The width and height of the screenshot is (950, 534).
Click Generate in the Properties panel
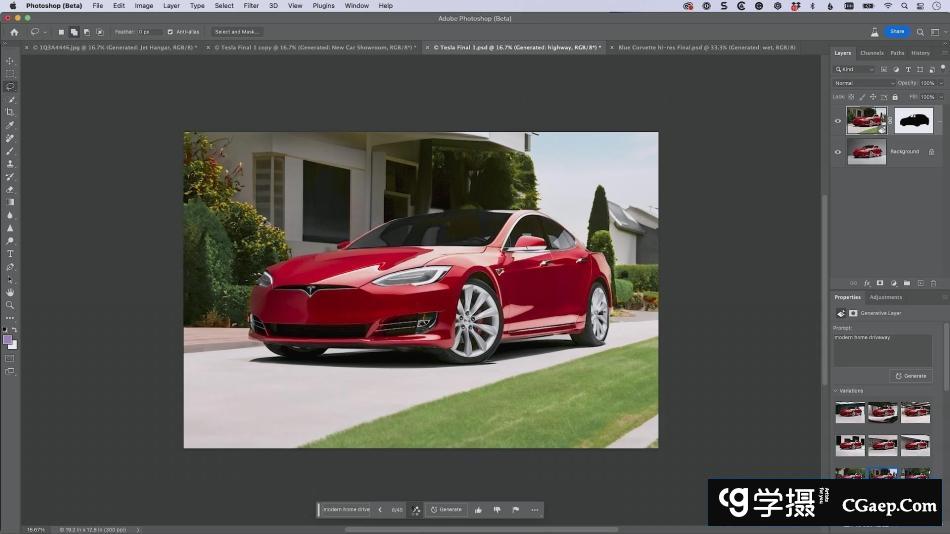911,376
